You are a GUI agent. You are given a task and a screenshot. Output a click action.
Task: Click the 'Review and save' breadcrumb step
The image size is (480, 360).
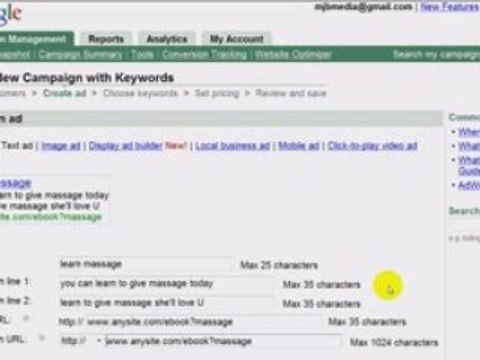[x=291, y=93]
